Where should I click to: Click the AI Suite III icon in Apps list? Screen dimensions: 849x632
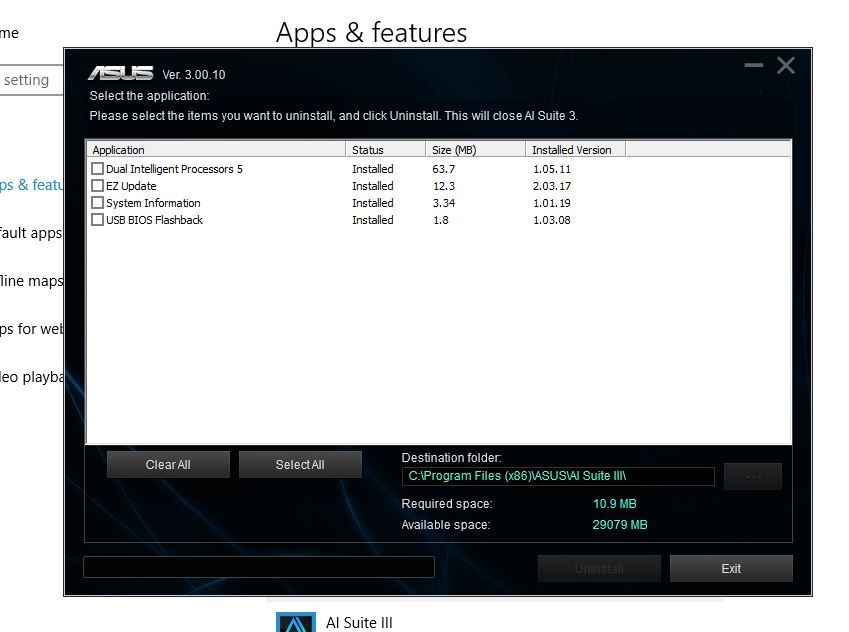[x=296, y=622]
